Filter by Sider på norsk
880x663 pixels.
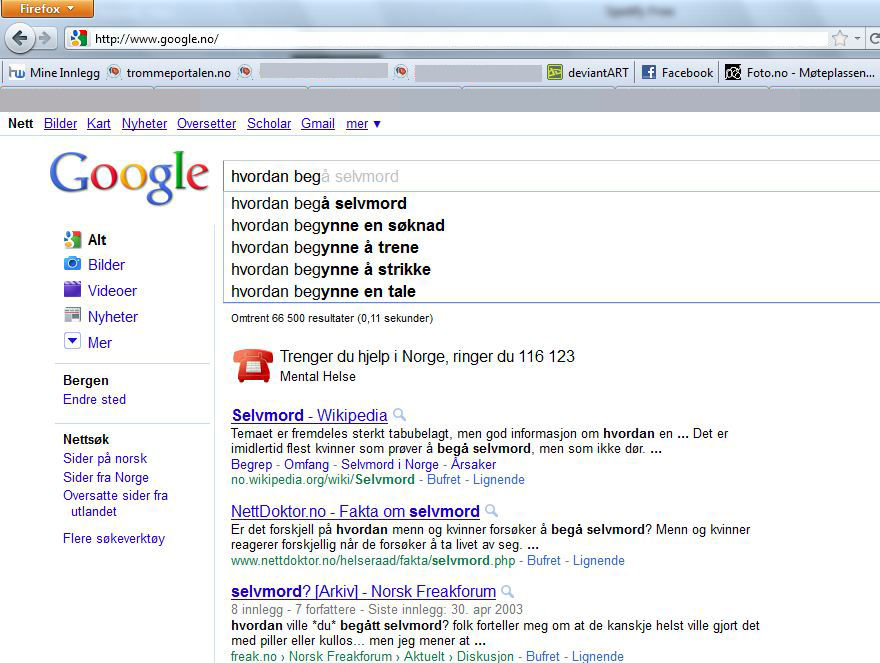coord(105,458)
